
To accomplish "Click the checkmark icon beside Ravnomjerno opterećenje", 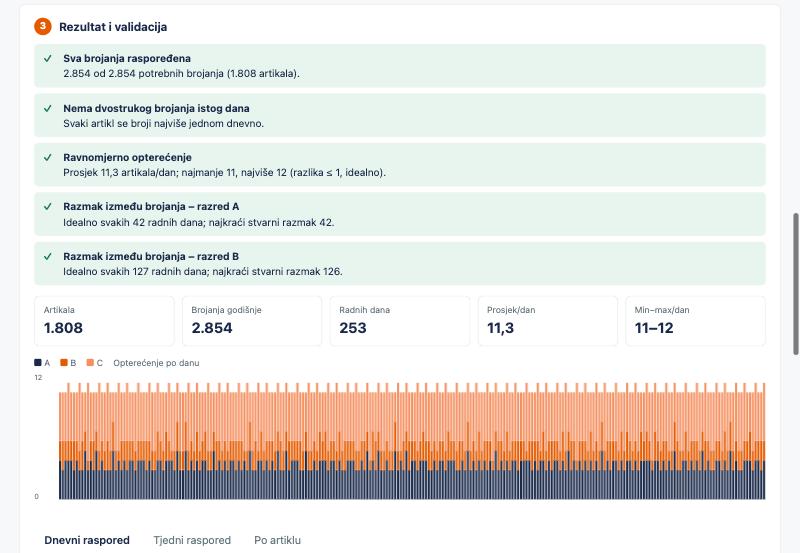I will 48,158.
